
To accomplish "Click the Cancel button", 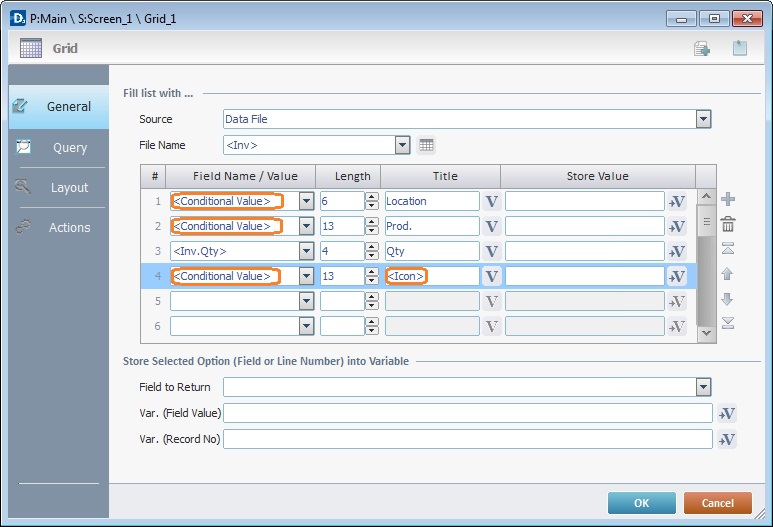I will [x=718, y=503].
